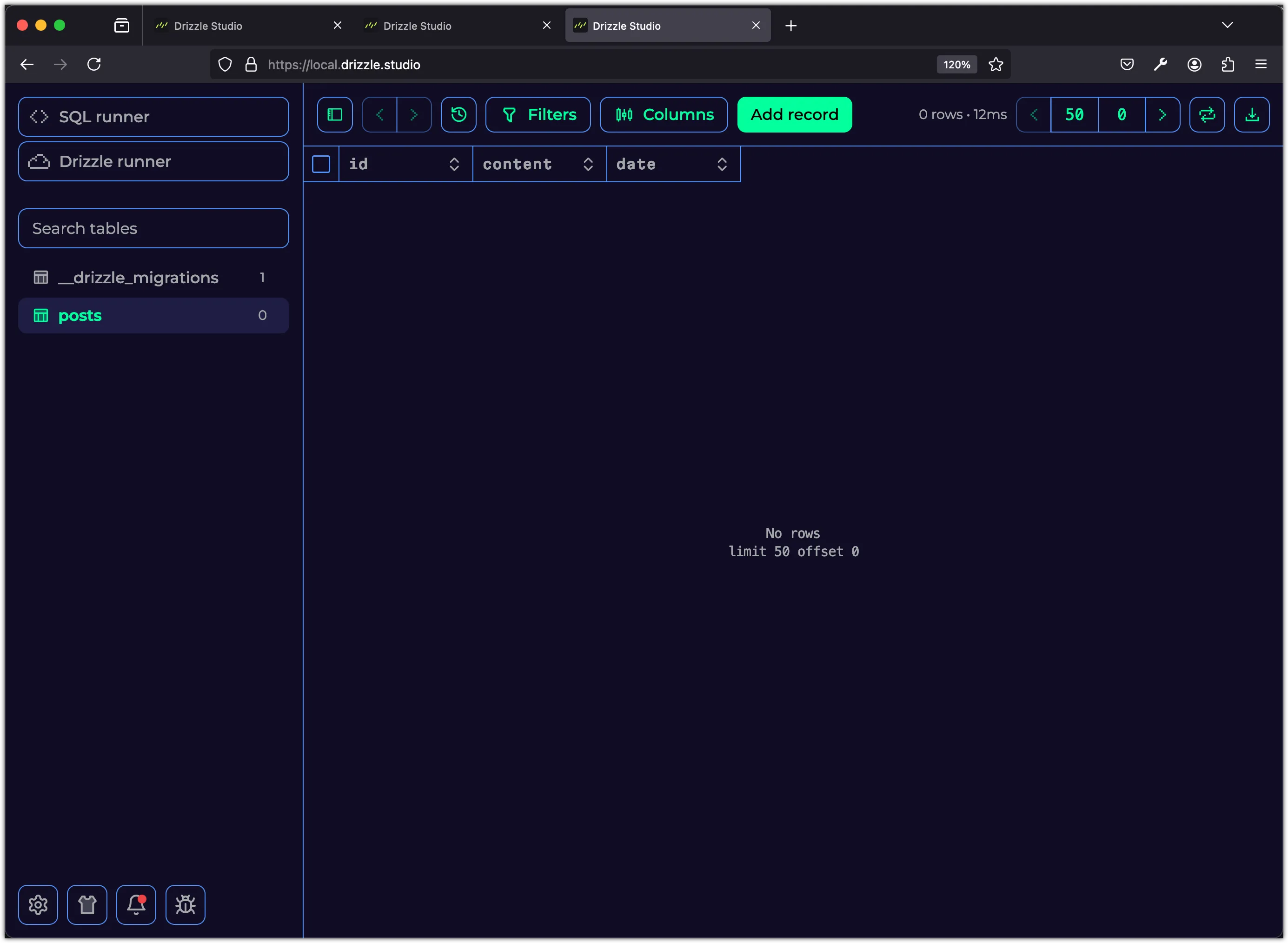Image resolution: width=1288 pixels, height=943 pixels.
Task: Open the SQL runner
Action: (x=153, y=116)
